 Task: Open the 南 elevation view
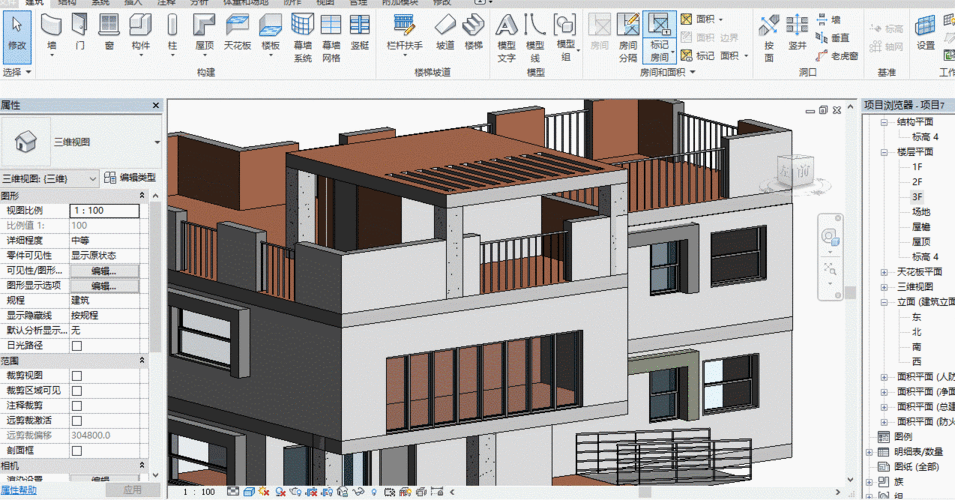click(x=917, y=347)
